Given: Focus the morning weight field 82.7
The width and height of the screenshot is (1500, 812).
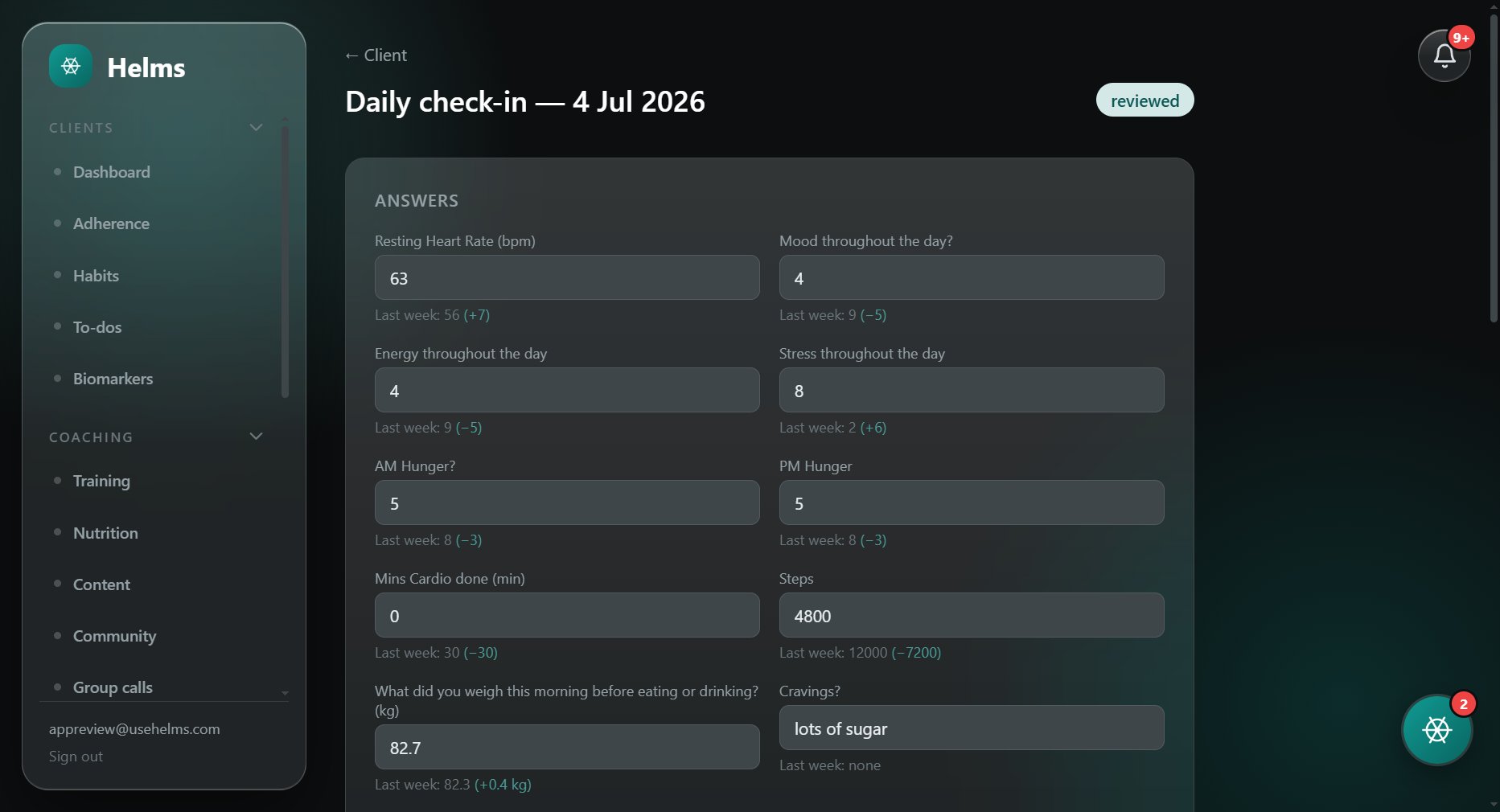Looking at the screenshot, I should pos(567,748).
